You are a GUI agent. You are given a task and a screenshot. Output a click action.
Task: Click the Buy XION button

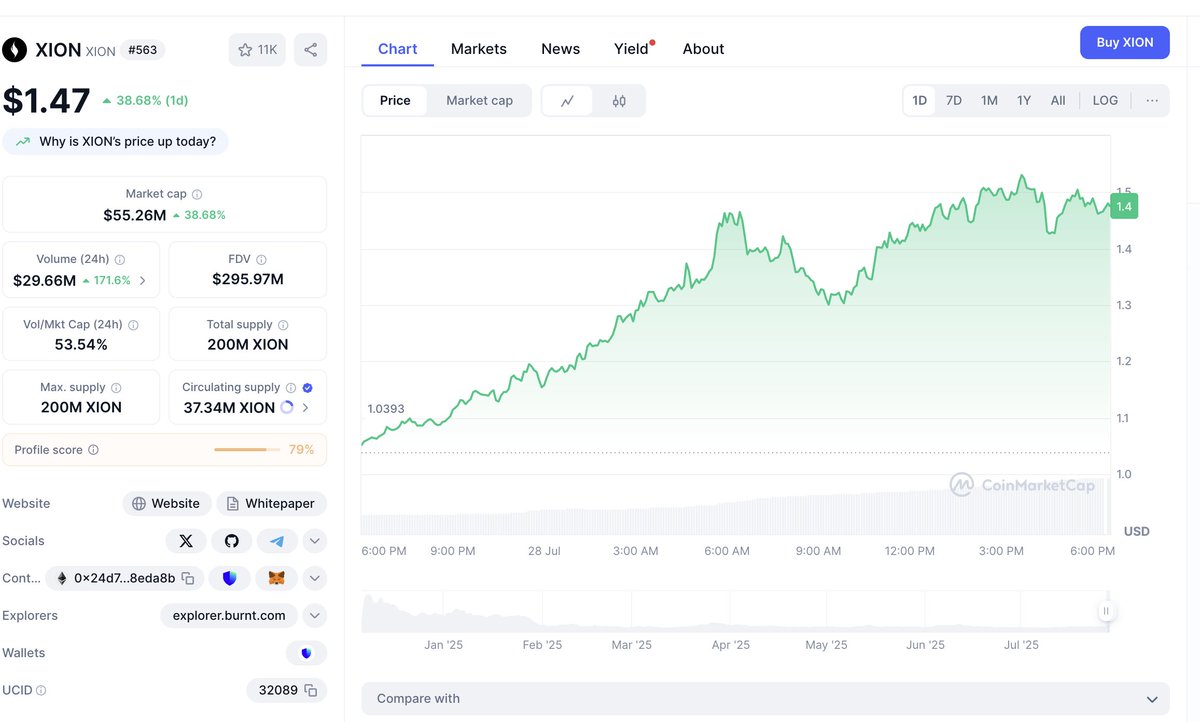(x=1124, y=42)
